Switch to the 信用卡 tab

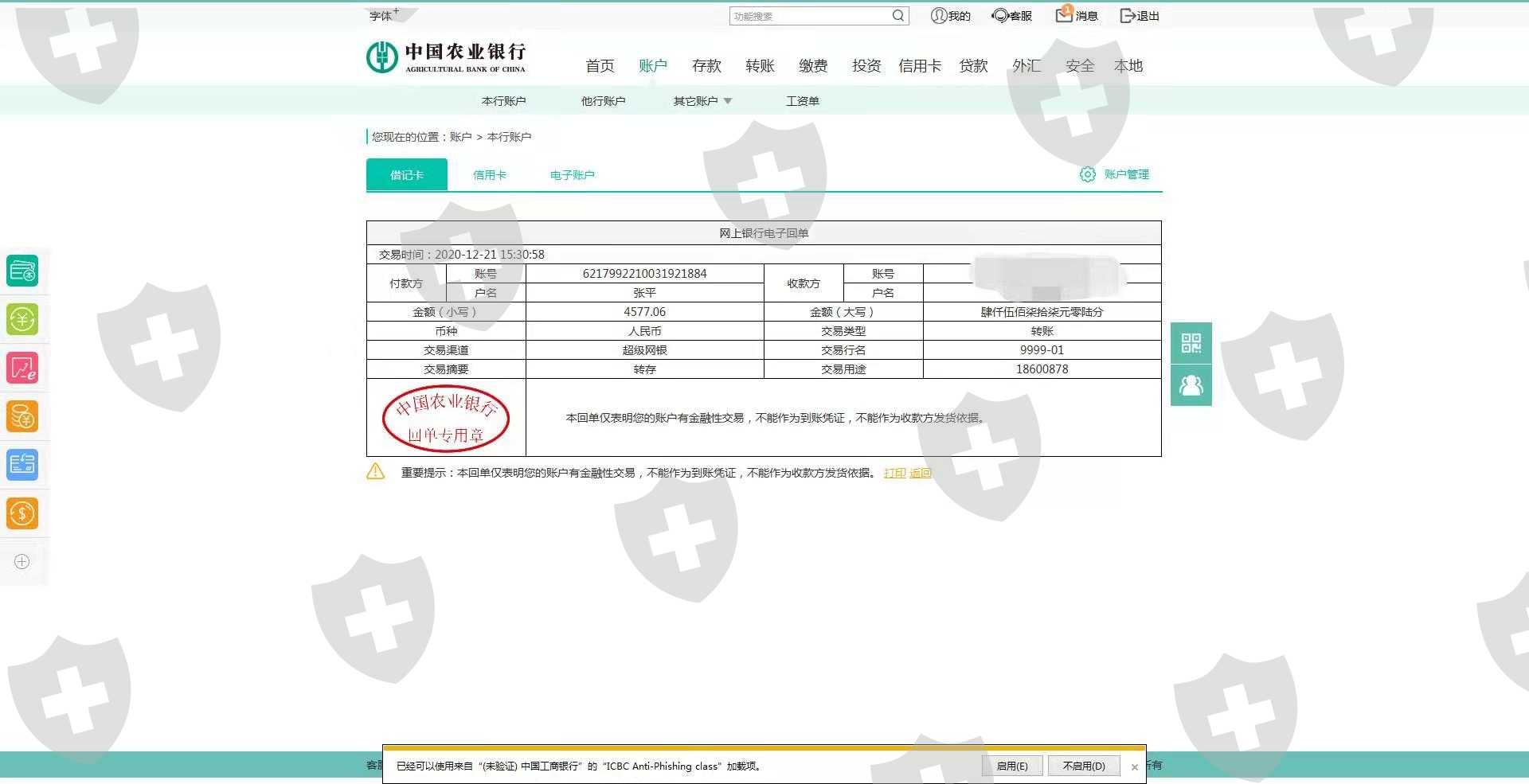coord(490,175)
